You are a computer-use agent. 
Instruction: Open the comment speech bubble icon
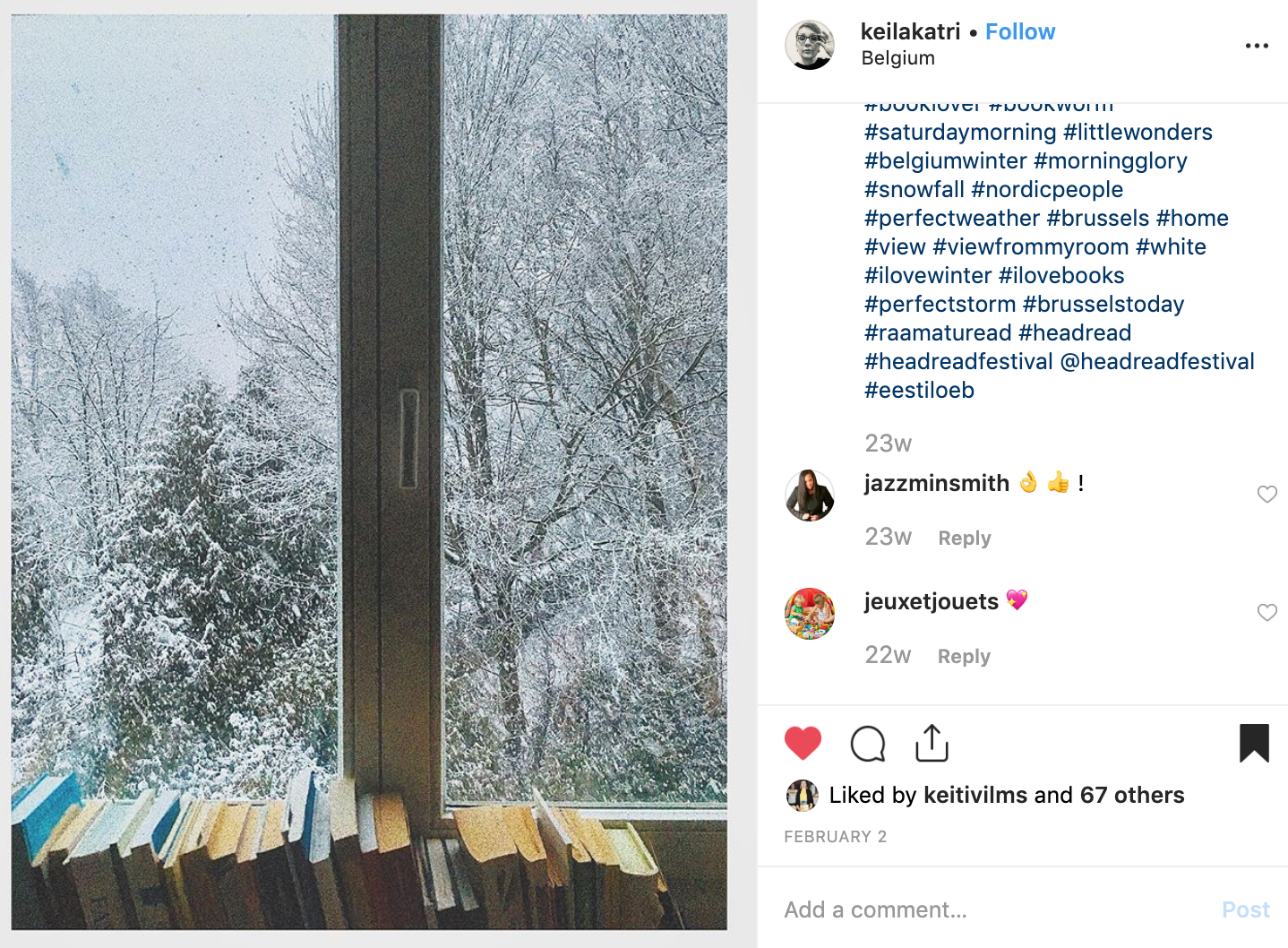click(x=867, y=744)
